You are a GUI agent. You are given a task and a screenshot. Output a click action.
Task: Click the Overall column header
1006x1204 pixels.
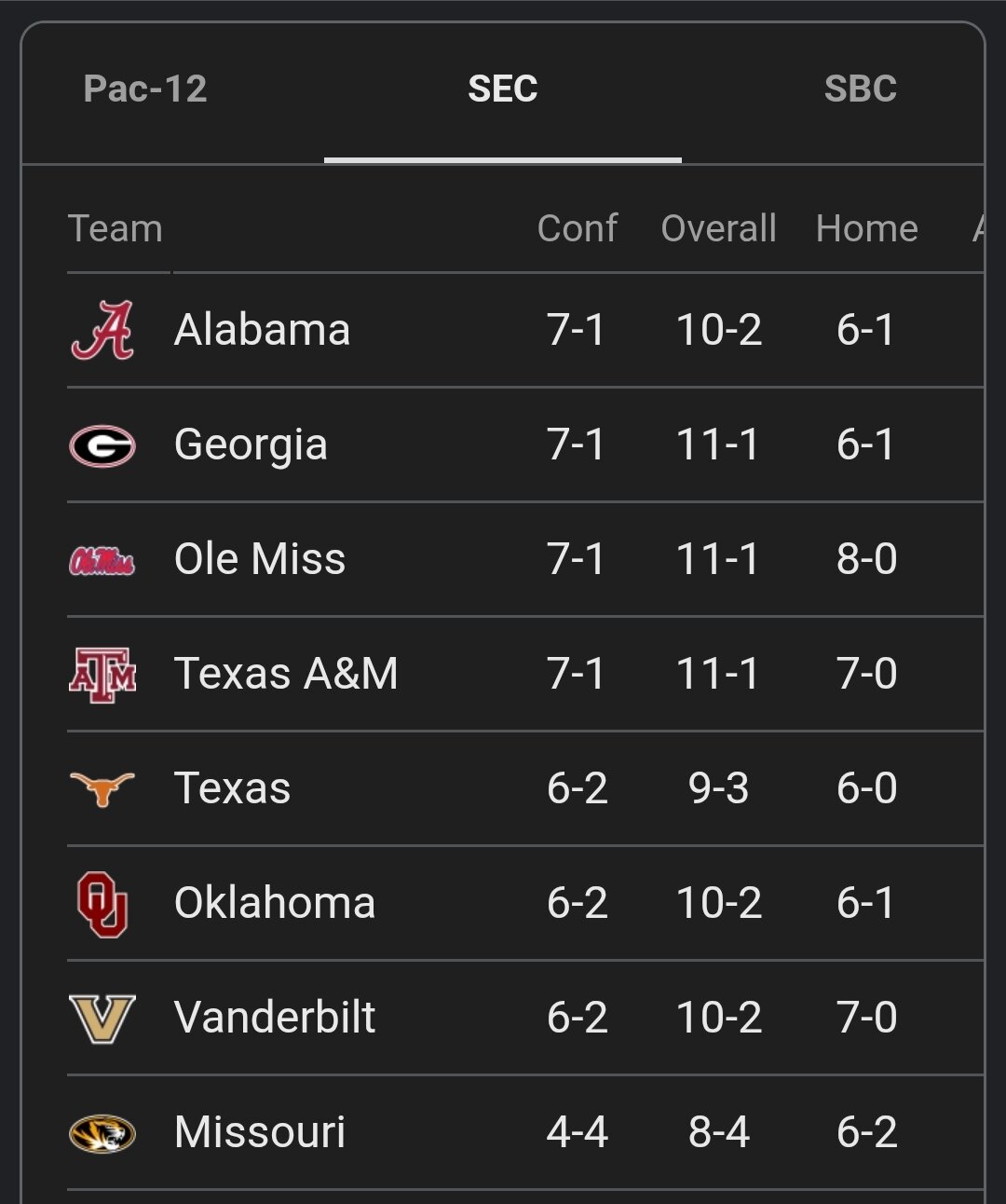(x=718, y=228)
